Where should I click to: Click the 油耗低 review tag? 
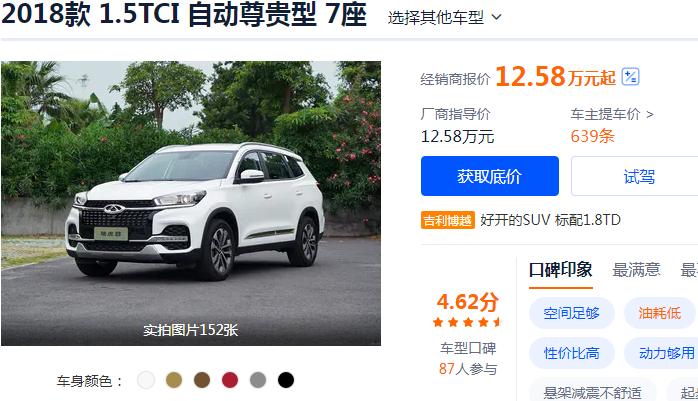click(660, 313)
